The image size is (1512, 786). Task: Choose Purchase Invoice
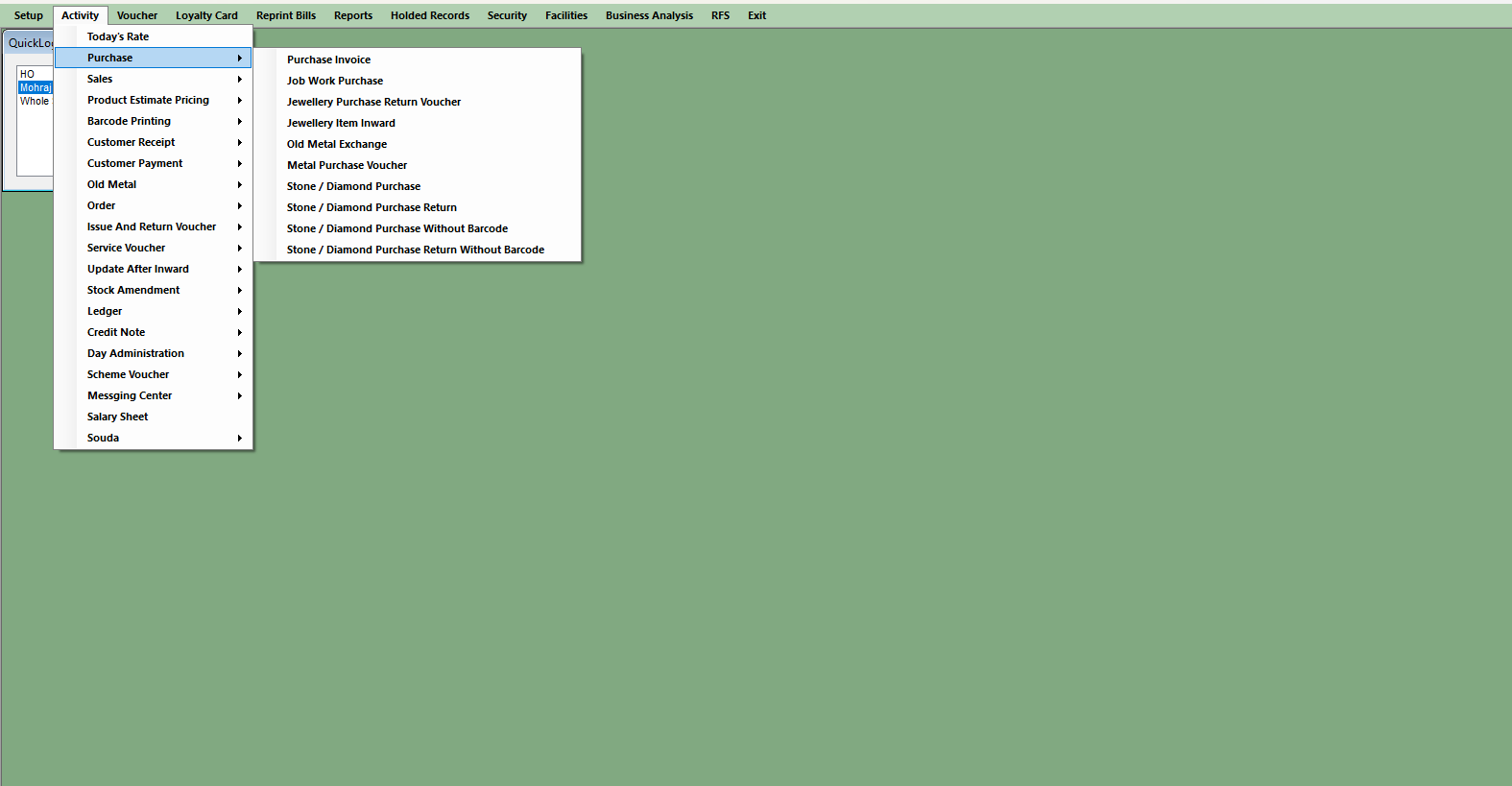(x=418, y=60)
